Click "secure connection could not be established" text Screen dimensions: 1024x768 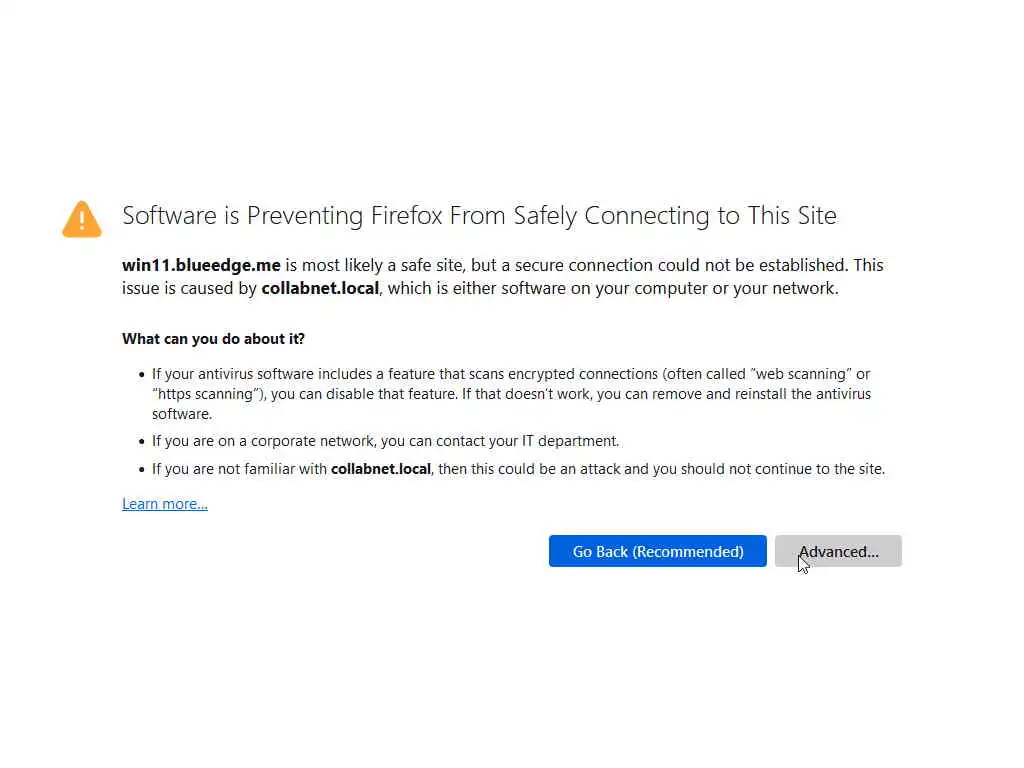[680, 265]
